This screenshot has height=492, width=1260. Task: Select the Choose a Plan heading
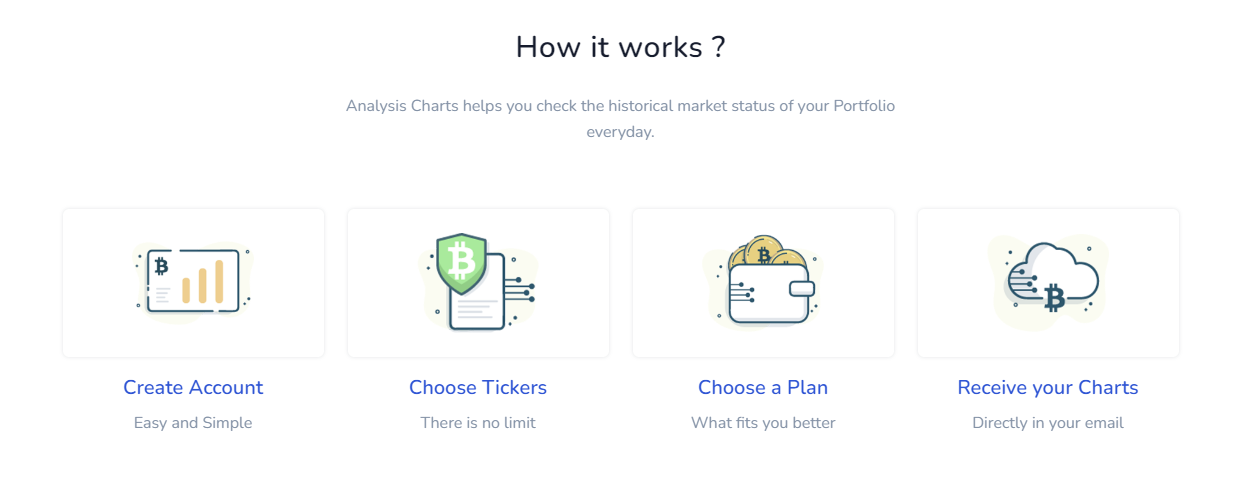coord(763,387)
